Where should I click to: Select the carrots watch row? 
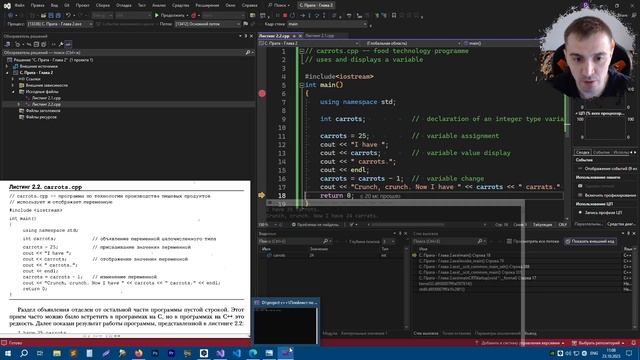click(x=331, y=256)
